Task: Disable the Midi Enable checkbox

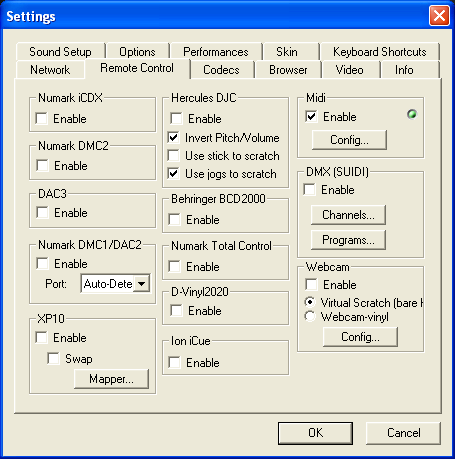Action: [x=311, y=117]
